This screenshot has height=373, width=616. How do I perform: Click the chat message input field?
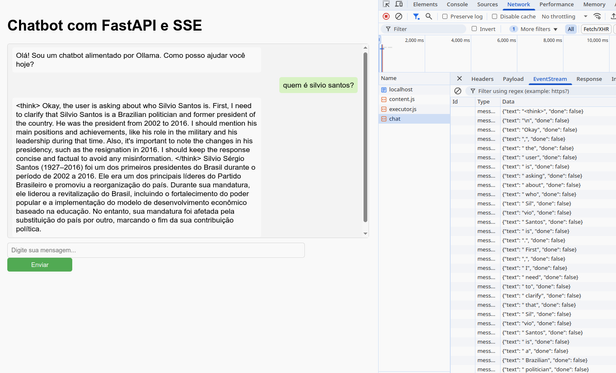[x=156, y=250]
